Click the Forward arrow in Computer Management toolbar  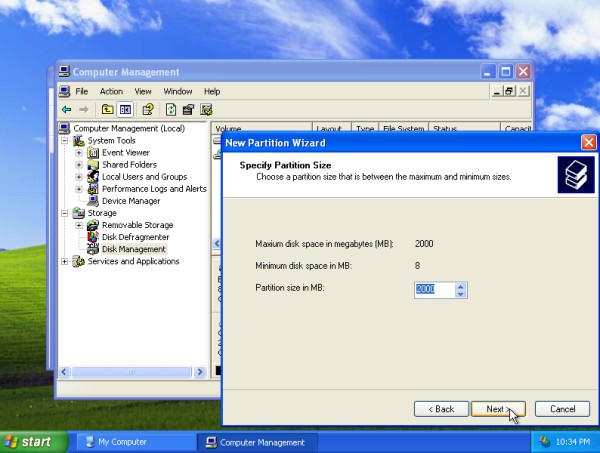point(83,110)
